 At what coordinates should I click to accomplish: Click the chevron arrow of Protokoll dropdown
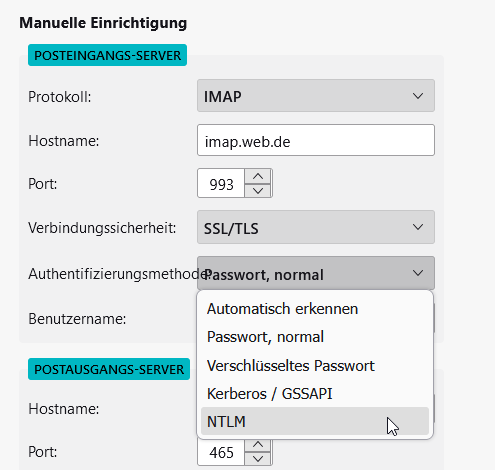(418, 96)
